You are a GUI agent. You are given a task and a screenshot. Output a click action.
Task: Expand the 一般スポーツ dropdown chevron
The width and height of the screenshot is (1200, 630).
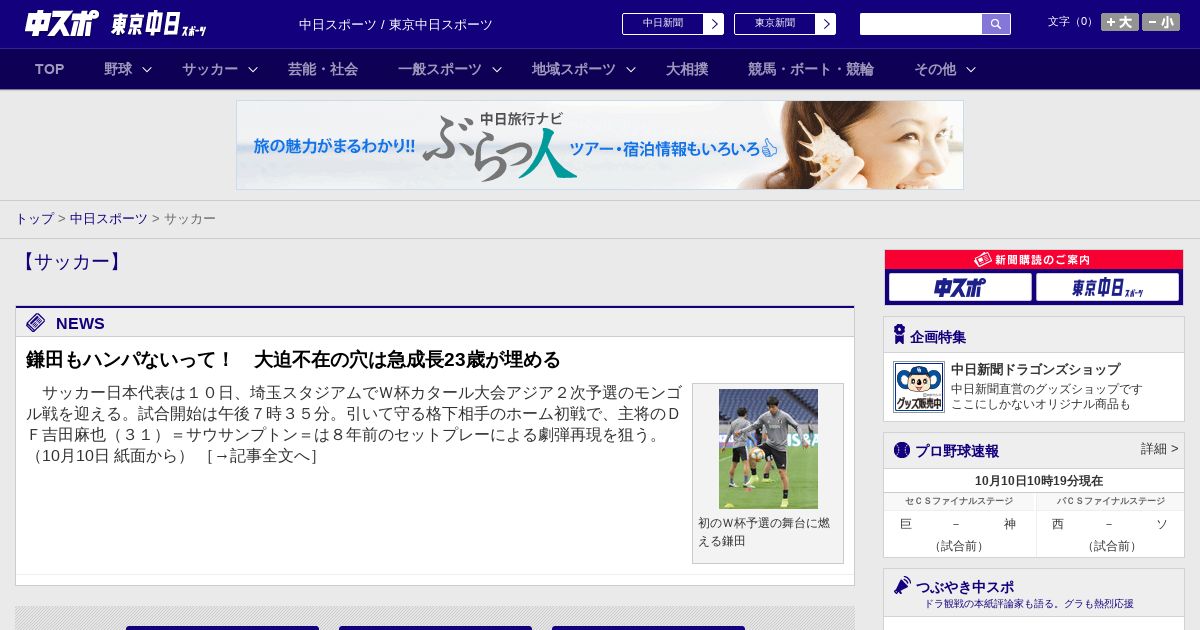pos(497,69)
